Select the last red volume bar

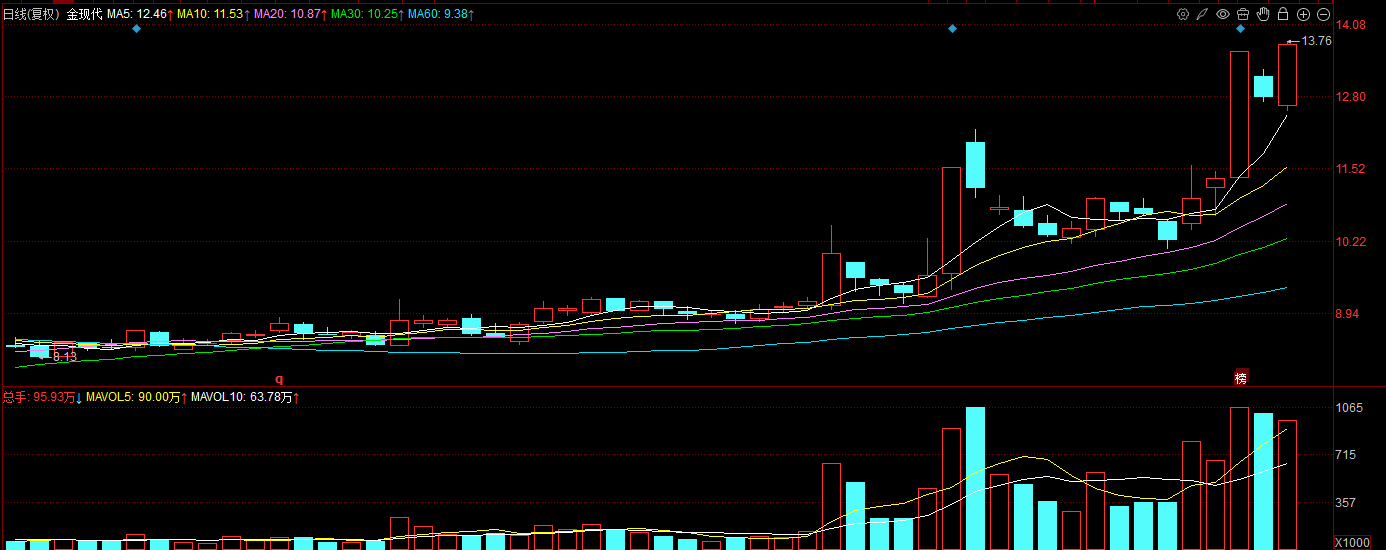pos(1287,485)
